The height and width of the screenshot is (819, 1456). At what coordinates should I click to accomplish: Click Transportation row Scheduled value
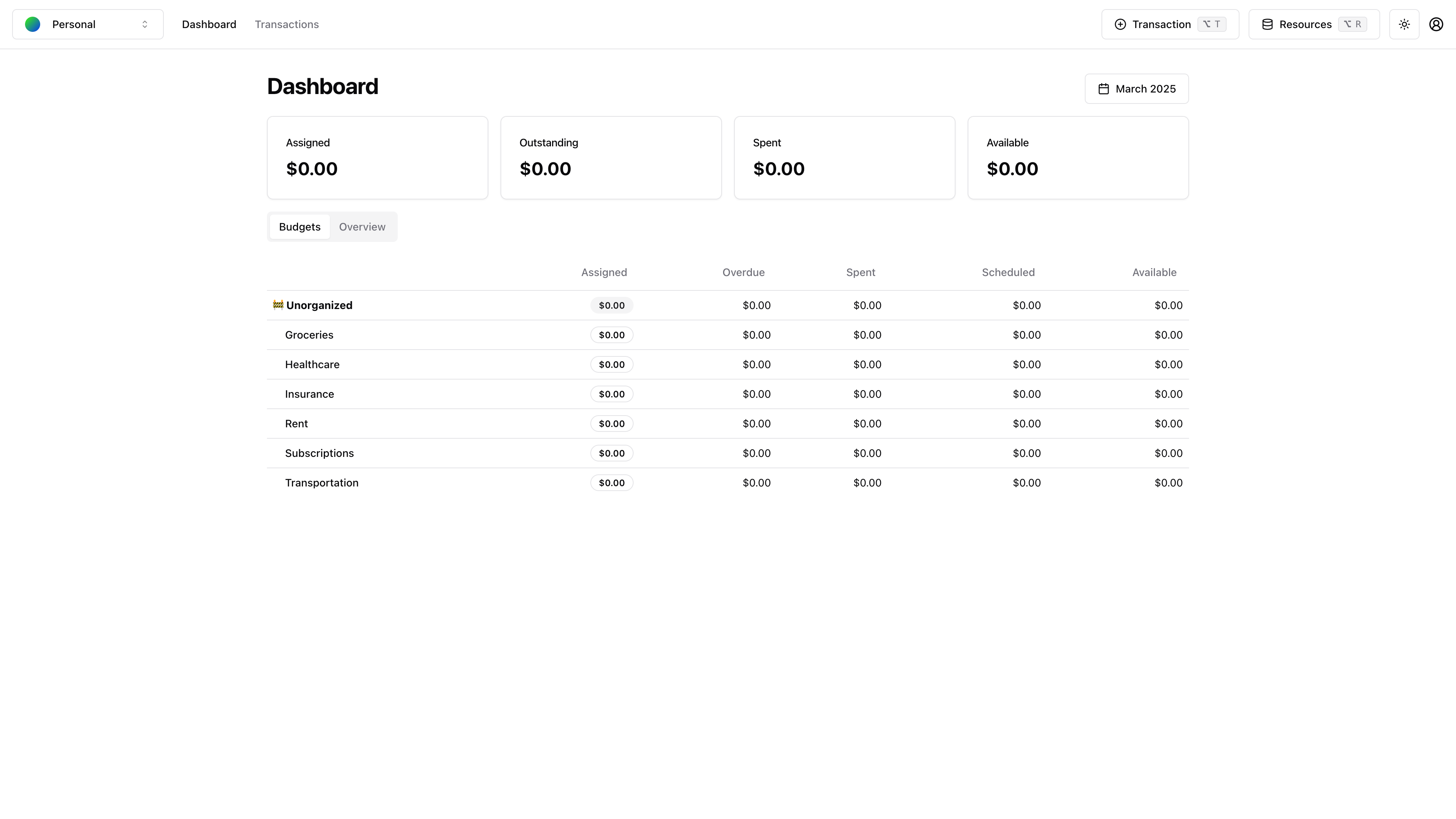pos(1026,483)
